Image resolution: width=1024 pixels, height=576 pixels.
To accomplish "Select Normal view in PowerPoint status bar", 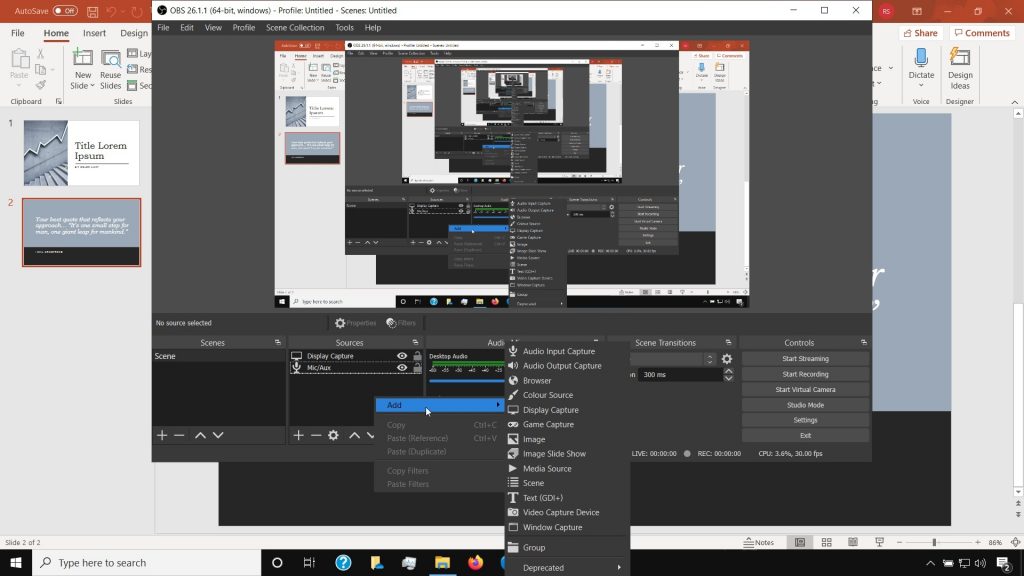I will coord(800,542).
